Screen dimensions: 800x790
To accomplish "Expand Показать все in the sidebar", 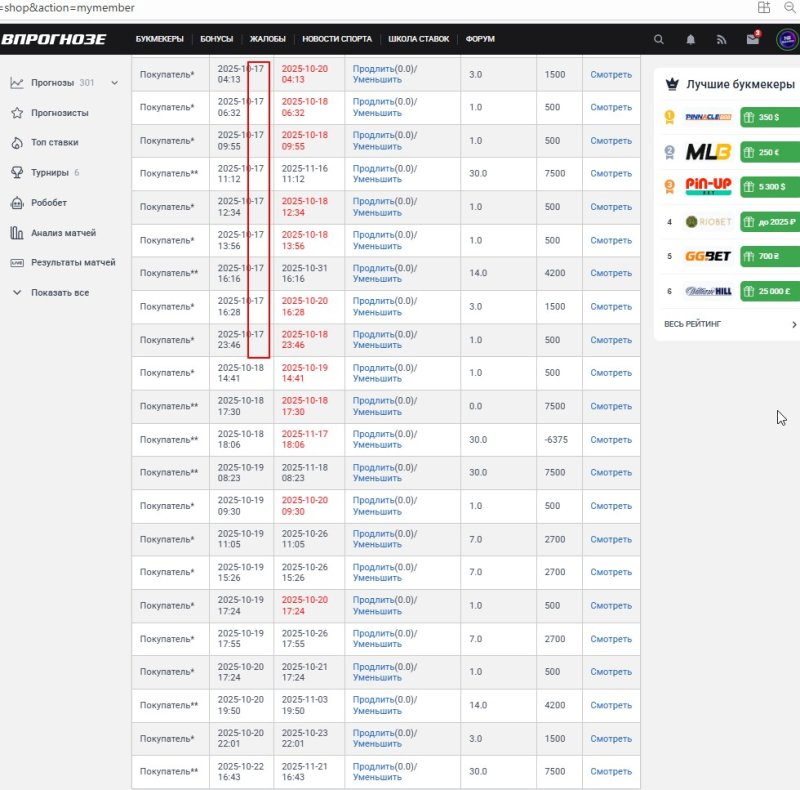I will click(59, 293).
